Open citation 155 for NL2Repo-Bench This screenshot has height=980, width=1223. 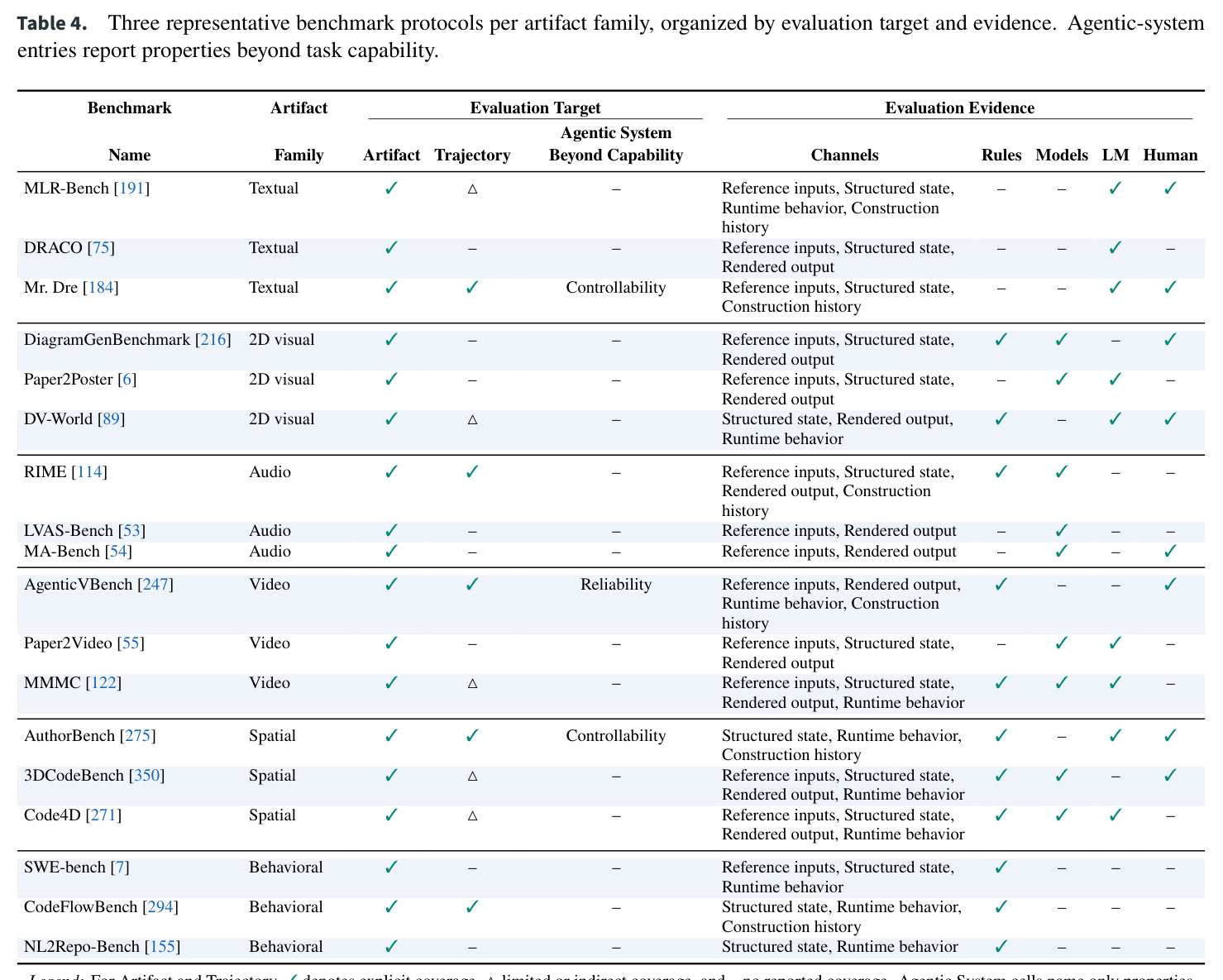[162, 947]
